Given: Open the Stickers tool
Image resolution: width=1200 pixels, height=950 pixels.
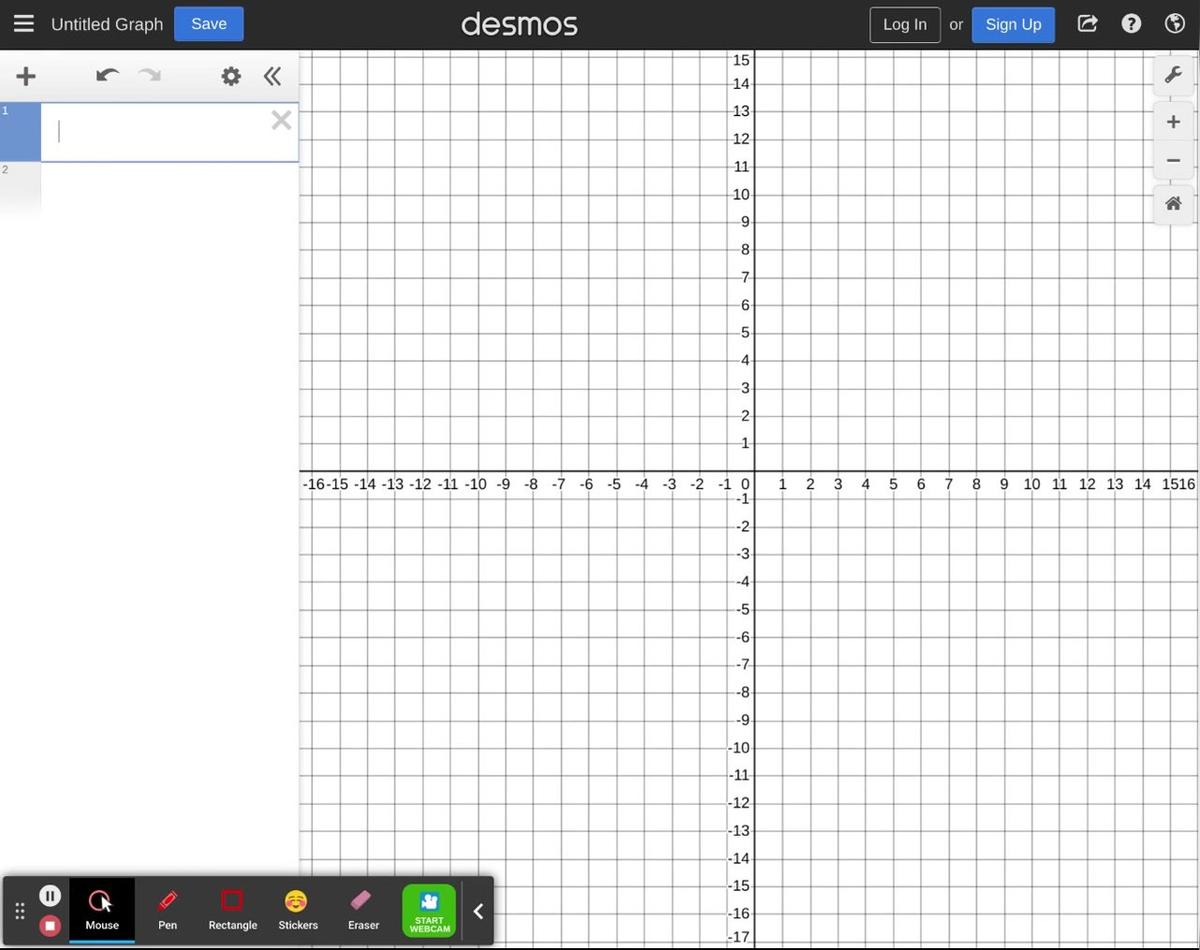Looking at the screenshot, I should pos(297,908).
